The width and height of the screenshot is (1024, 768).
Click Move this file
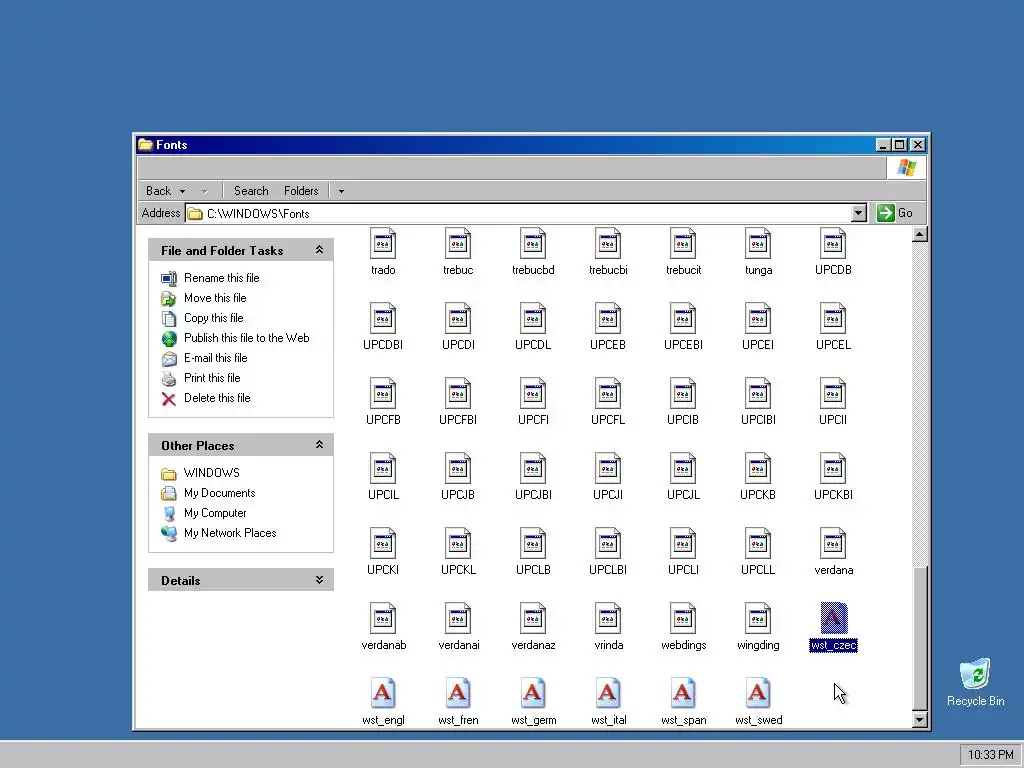[x=215, y=298]
